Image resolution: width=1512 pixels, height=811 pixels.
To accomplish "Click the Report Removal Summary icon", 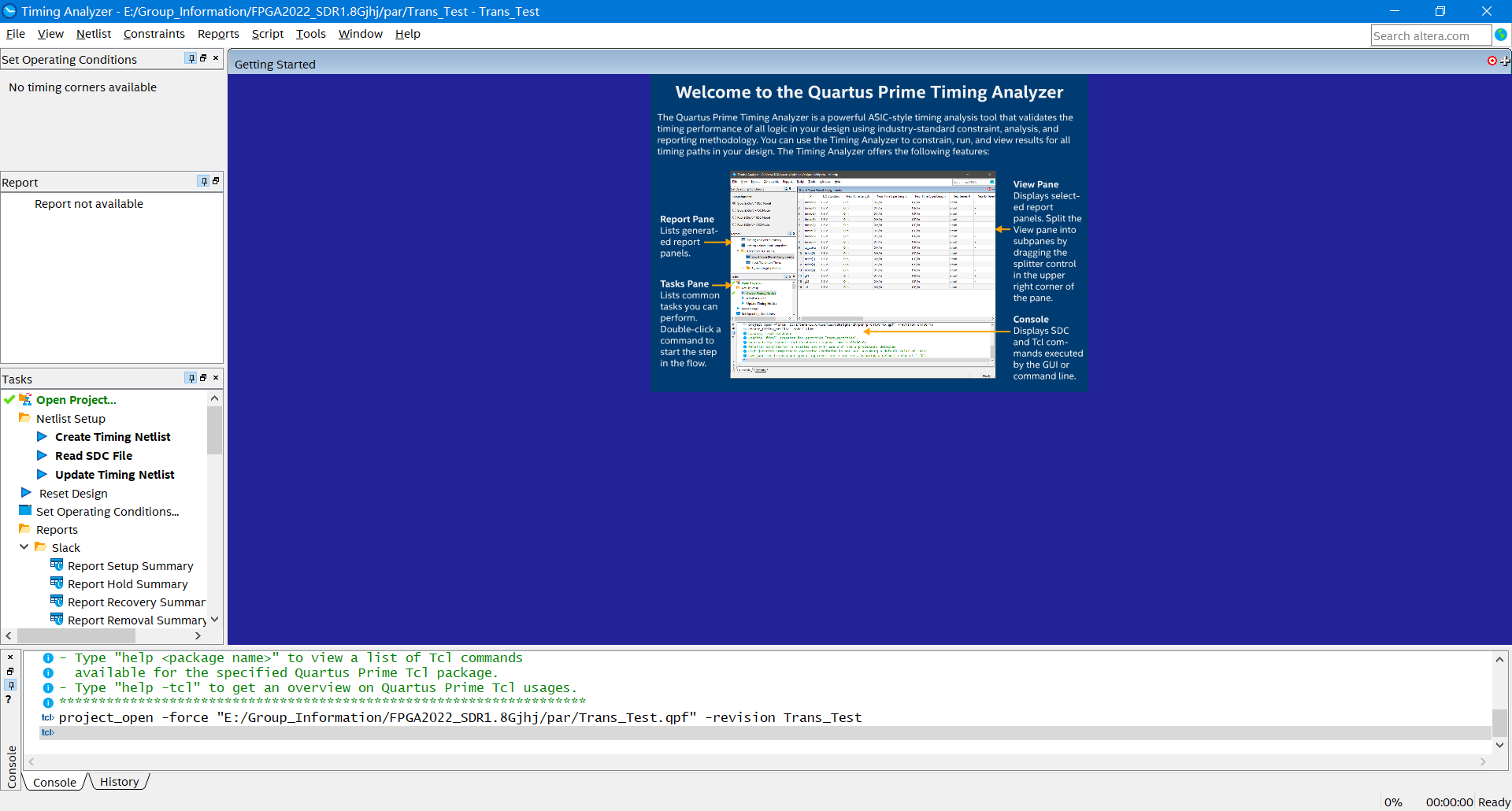I will tap(57, 619).
